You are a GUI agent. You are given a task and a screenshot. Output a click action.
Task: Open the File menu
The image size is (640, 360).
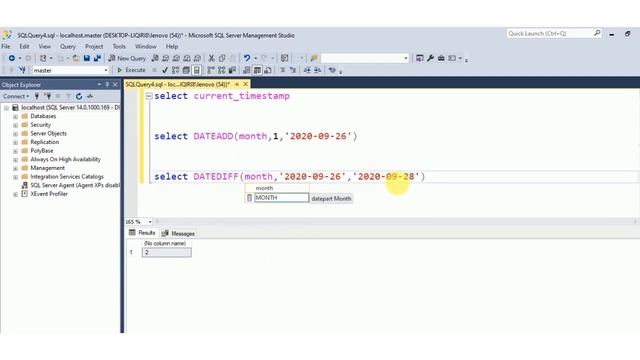click(6, 47)
